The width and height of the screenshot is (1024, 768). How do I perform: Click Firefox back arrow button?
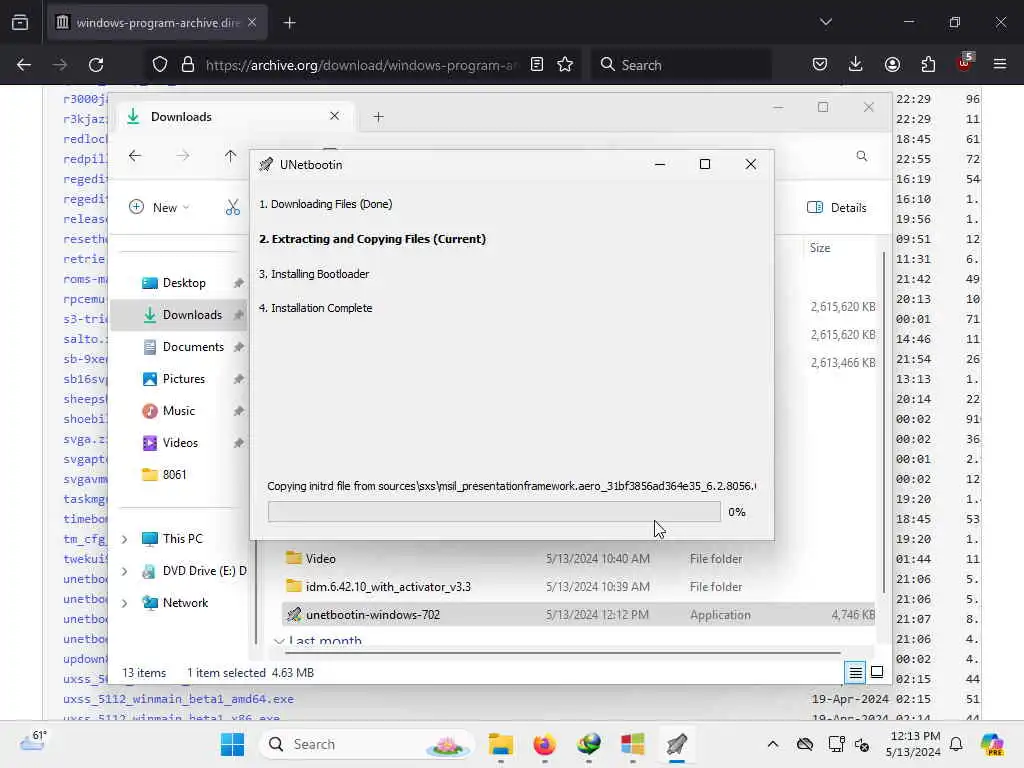24,65
